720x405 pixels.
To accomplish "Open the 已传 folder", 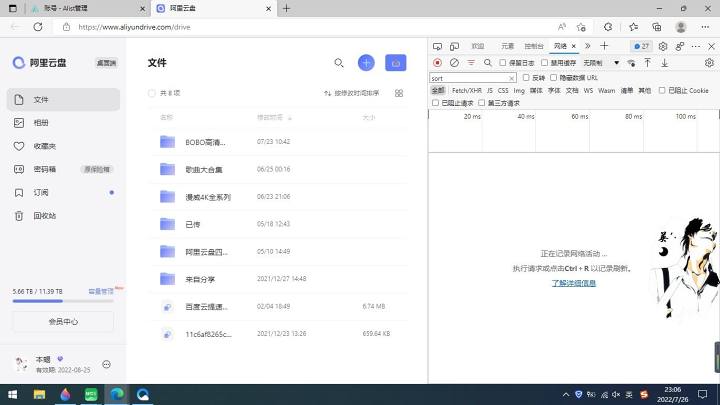I will [278, 224].
